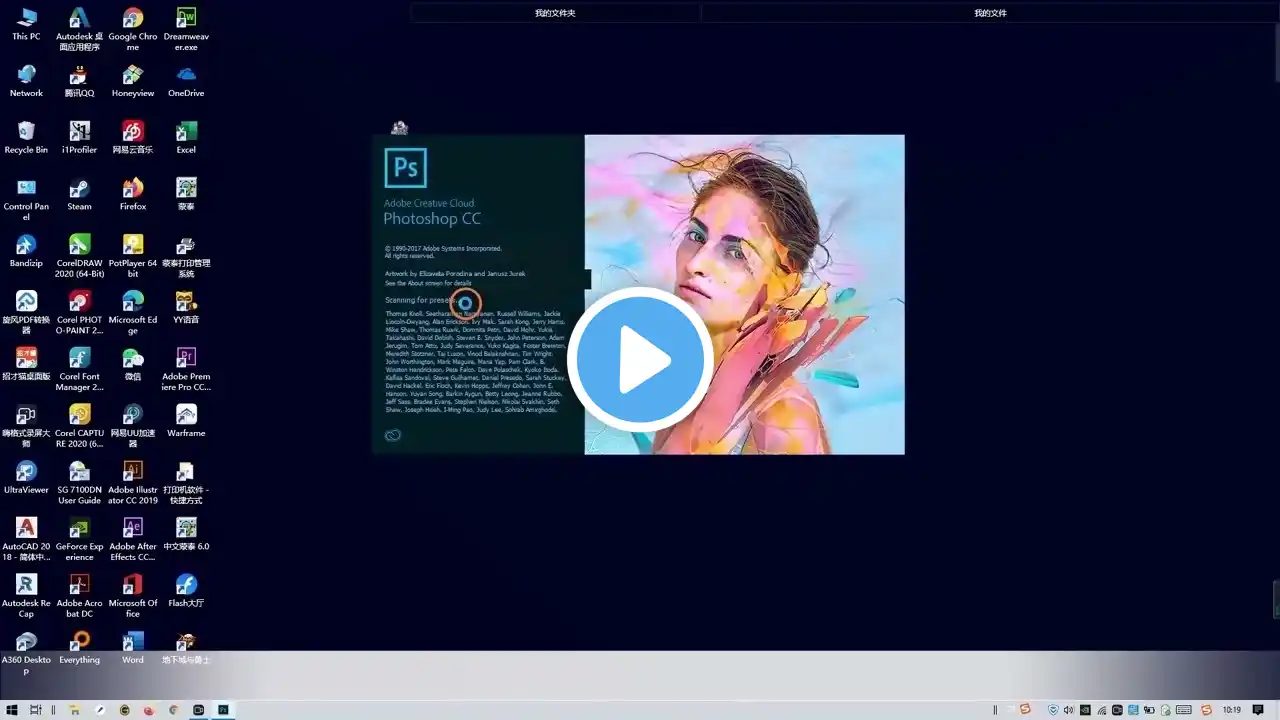Open the Honeyview image viewer shortcut
Screen dimensions: 1280x720
click(x=133, y=81)
